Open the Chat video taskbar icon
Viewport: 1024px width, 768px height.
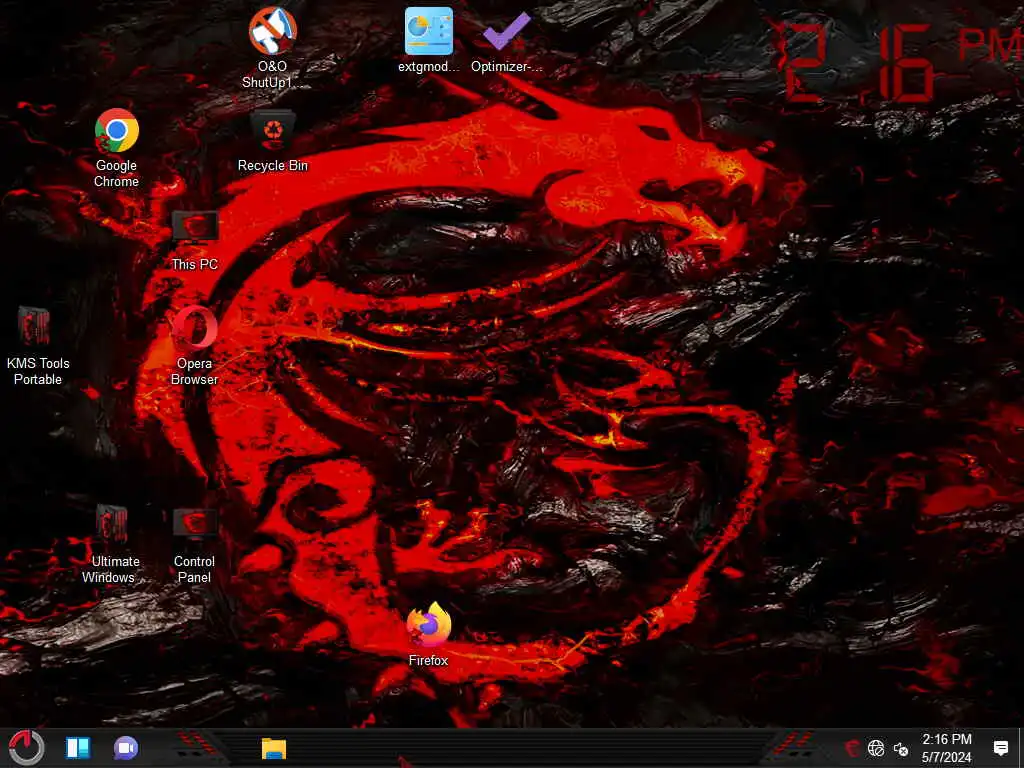tap(126, 748)
